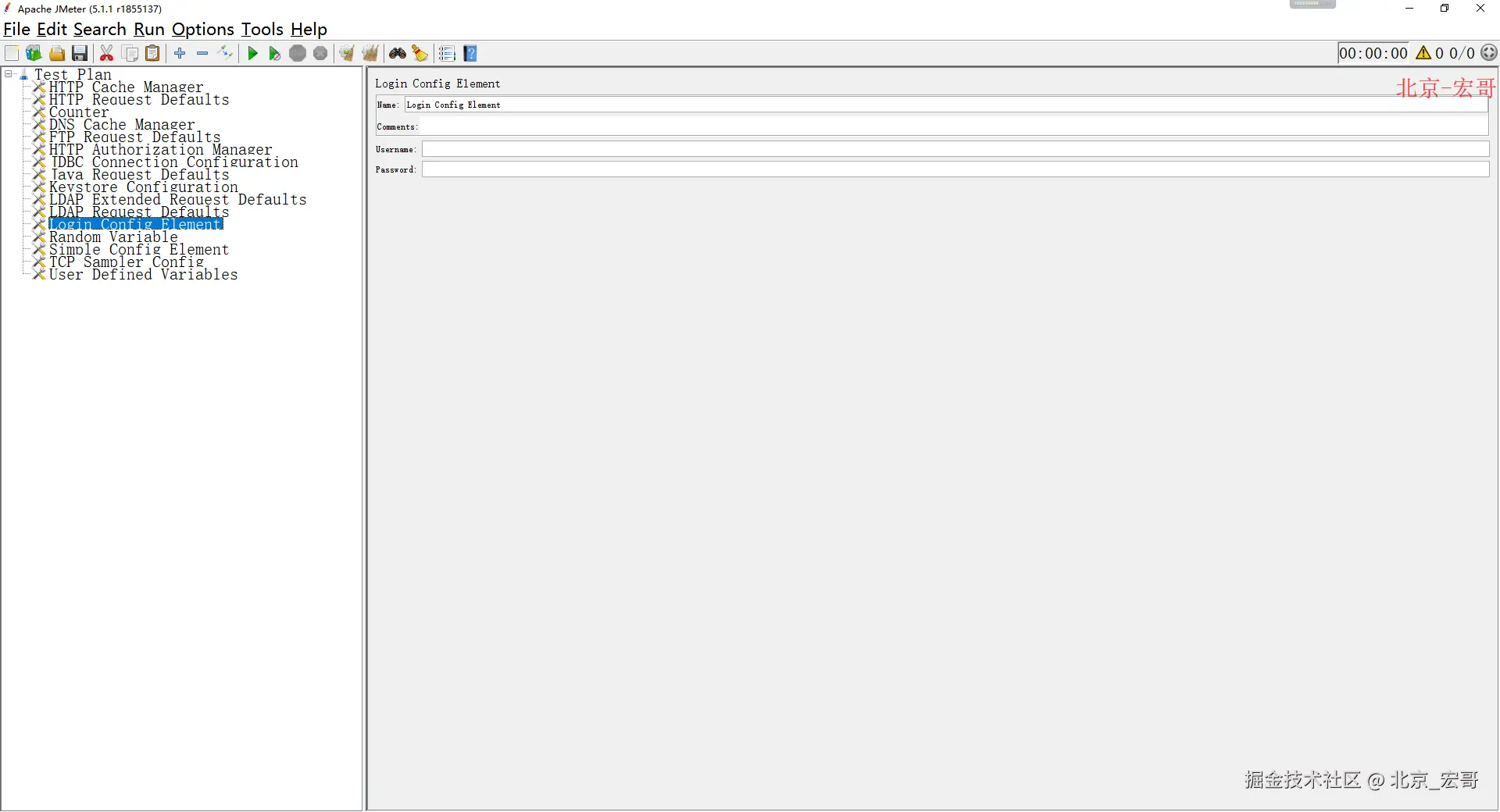
Task: Open the Search menu
Action: [x=100, y=30]
